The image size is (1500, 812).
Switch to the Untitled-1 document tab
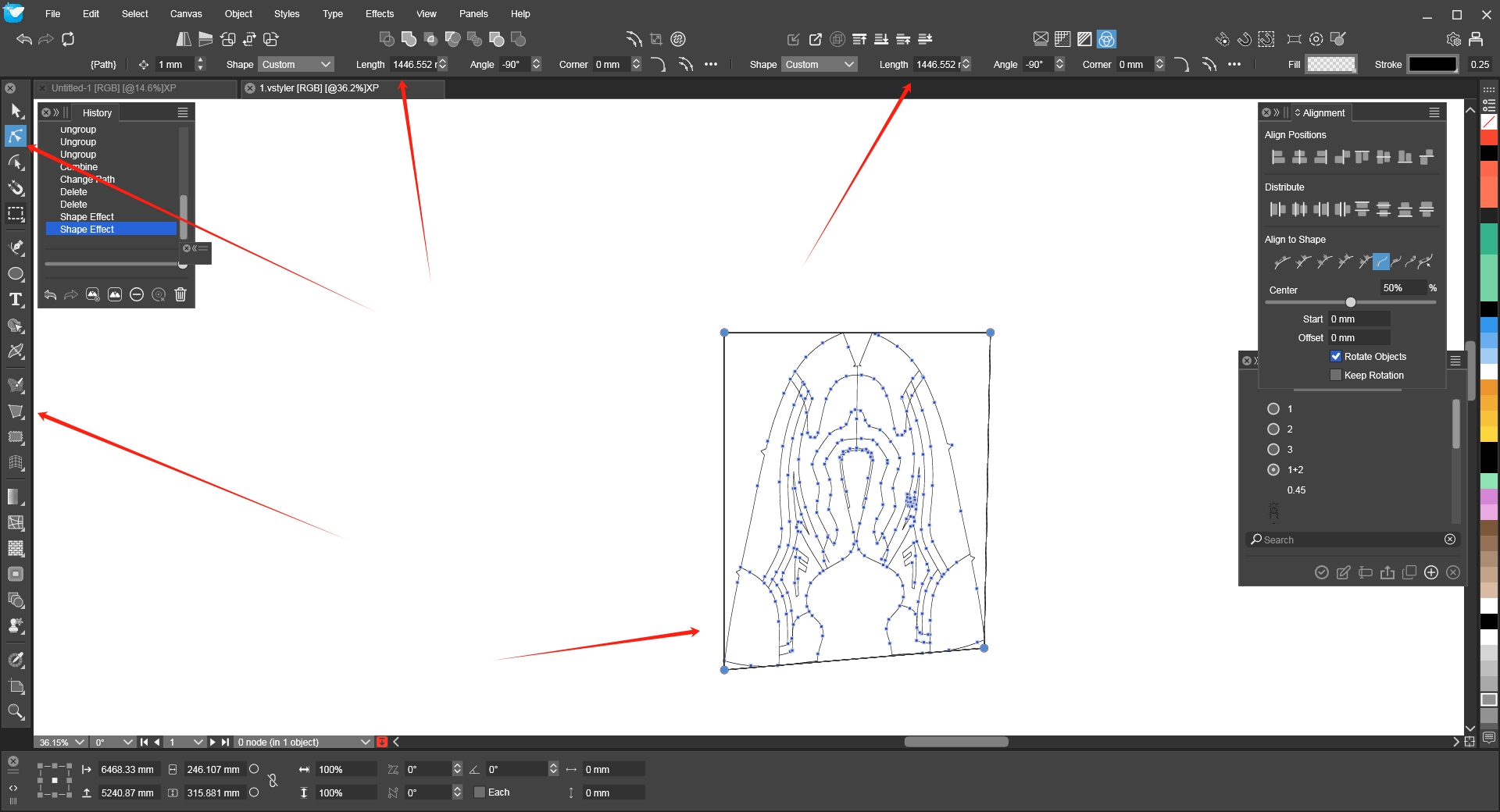[x=114, y=88]
